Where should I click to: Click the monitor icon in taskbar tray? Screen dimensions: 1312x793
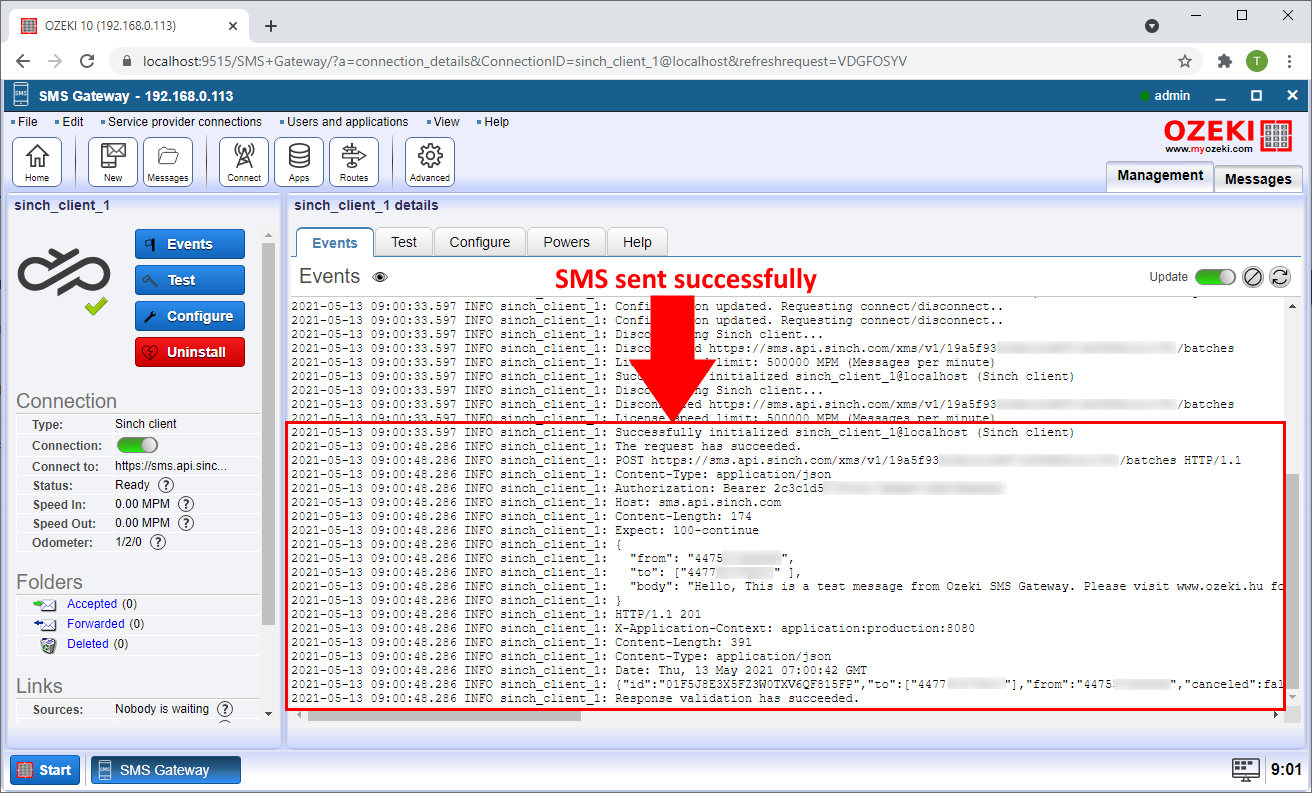click(1246, 769)
